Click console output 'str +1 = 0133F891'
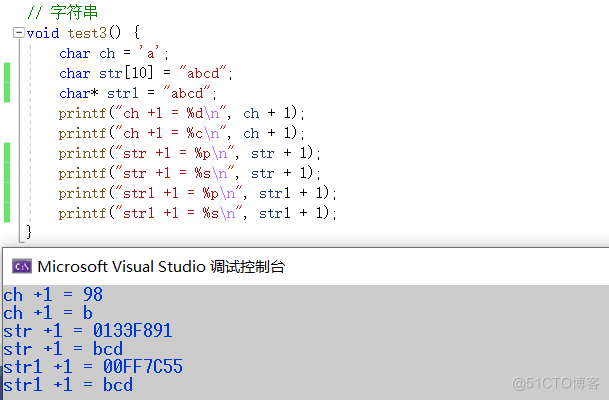 [88, 331]
